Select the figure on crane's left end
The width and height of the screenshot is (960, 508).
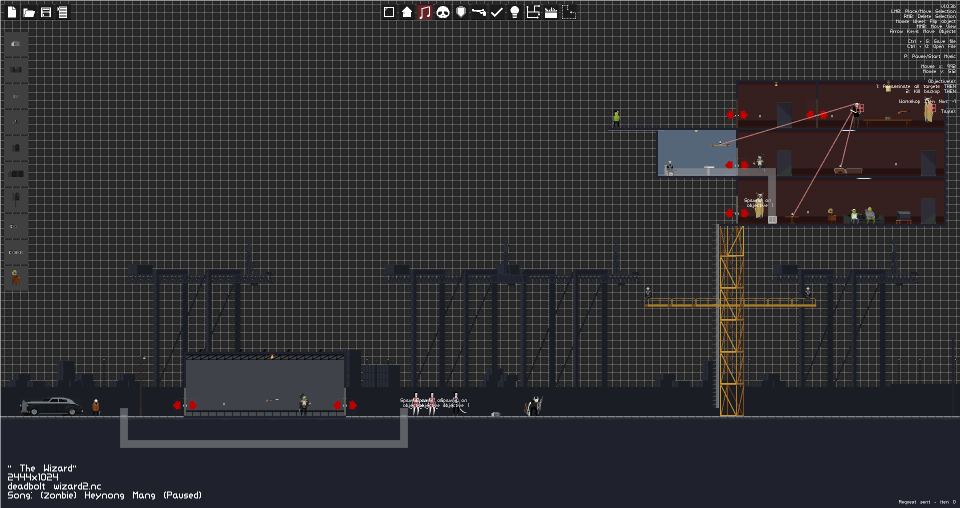pyautogui.click(x=648, y=293)
